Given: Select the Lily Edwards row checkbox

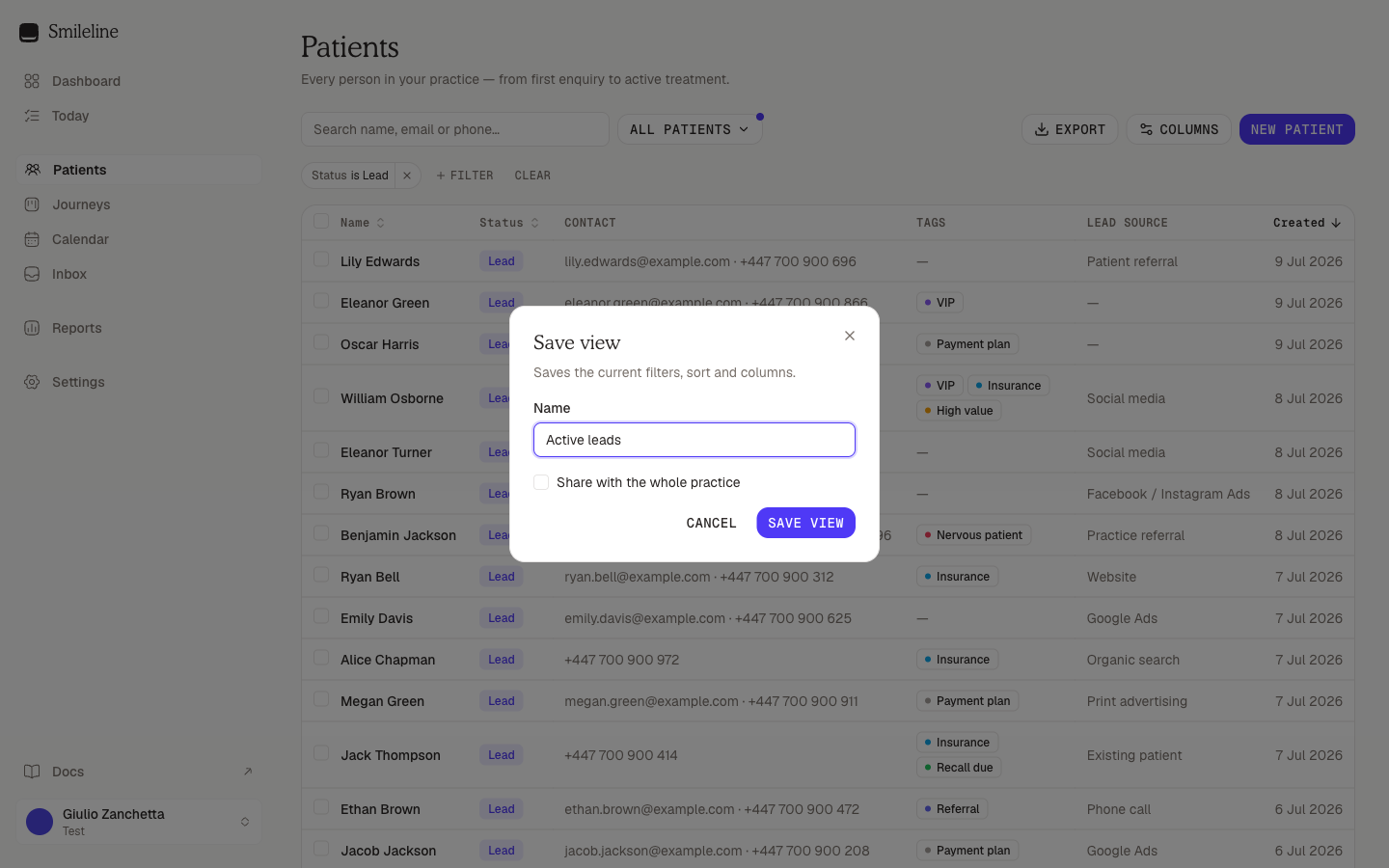Looking at the screenshot, I should (x=321, y=260).
